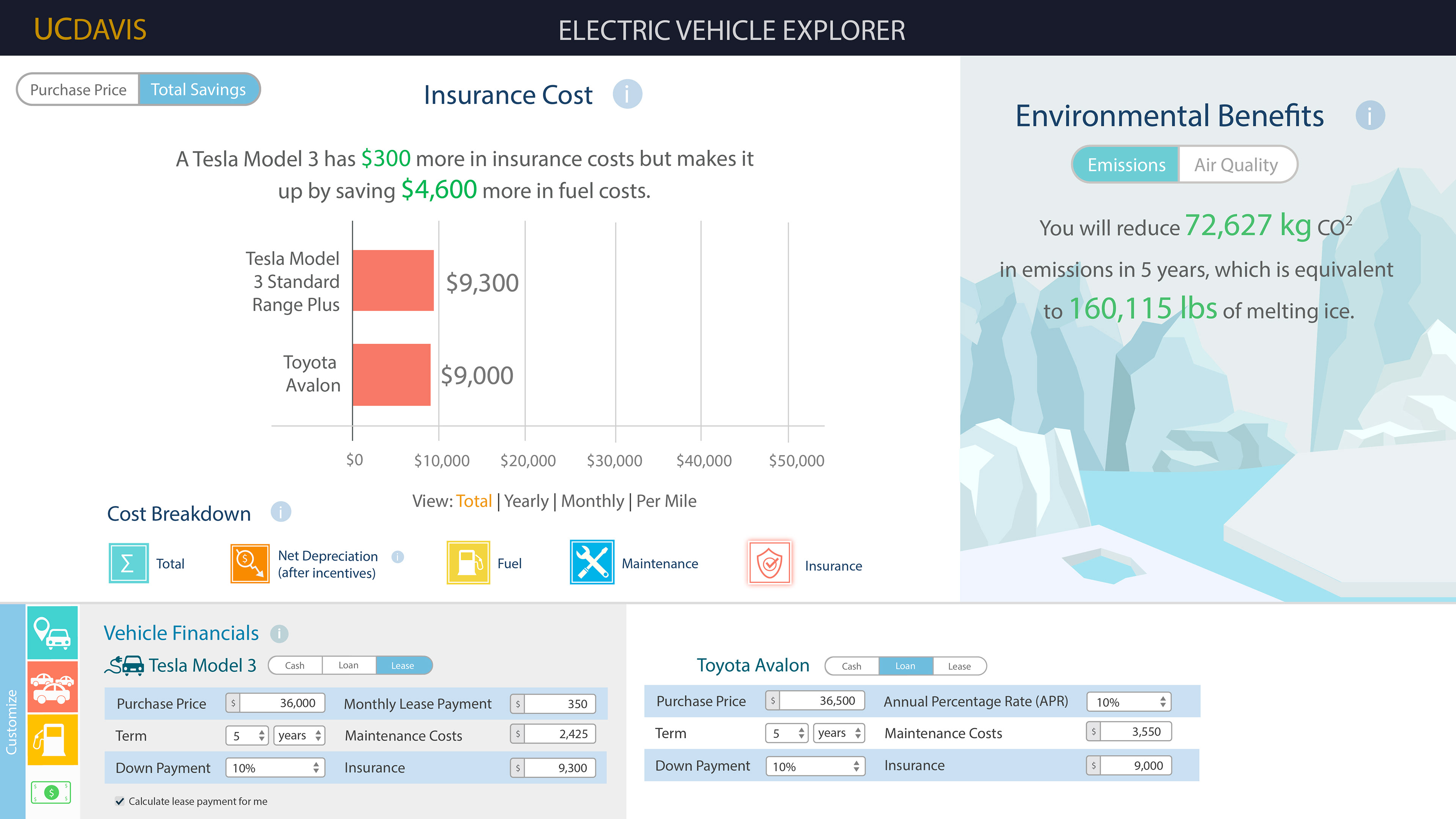Screen dimensions: 1456x819
Task: Click the Tesla Model 3 electric car icon
Action: (125, 665)
